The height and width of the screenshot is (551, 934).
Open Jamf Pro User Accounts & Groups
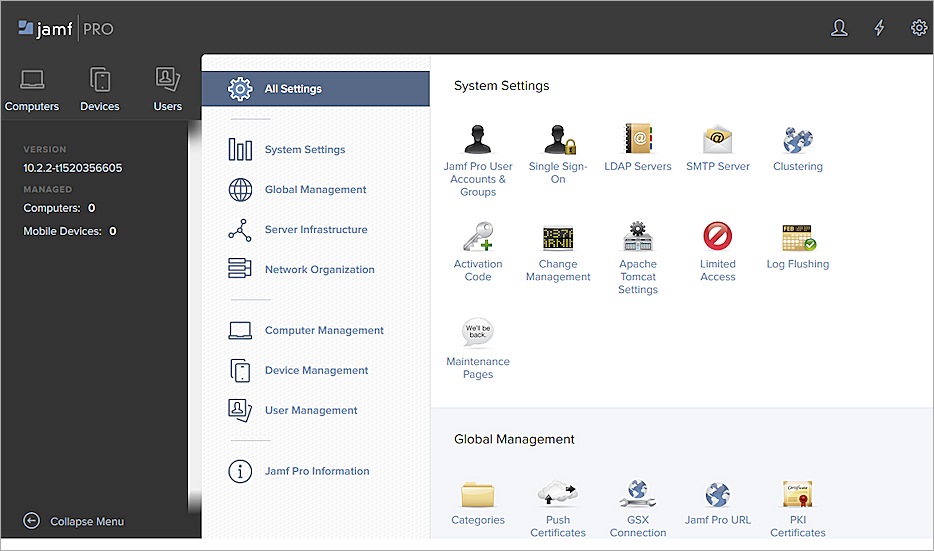(x=478, y=140)
